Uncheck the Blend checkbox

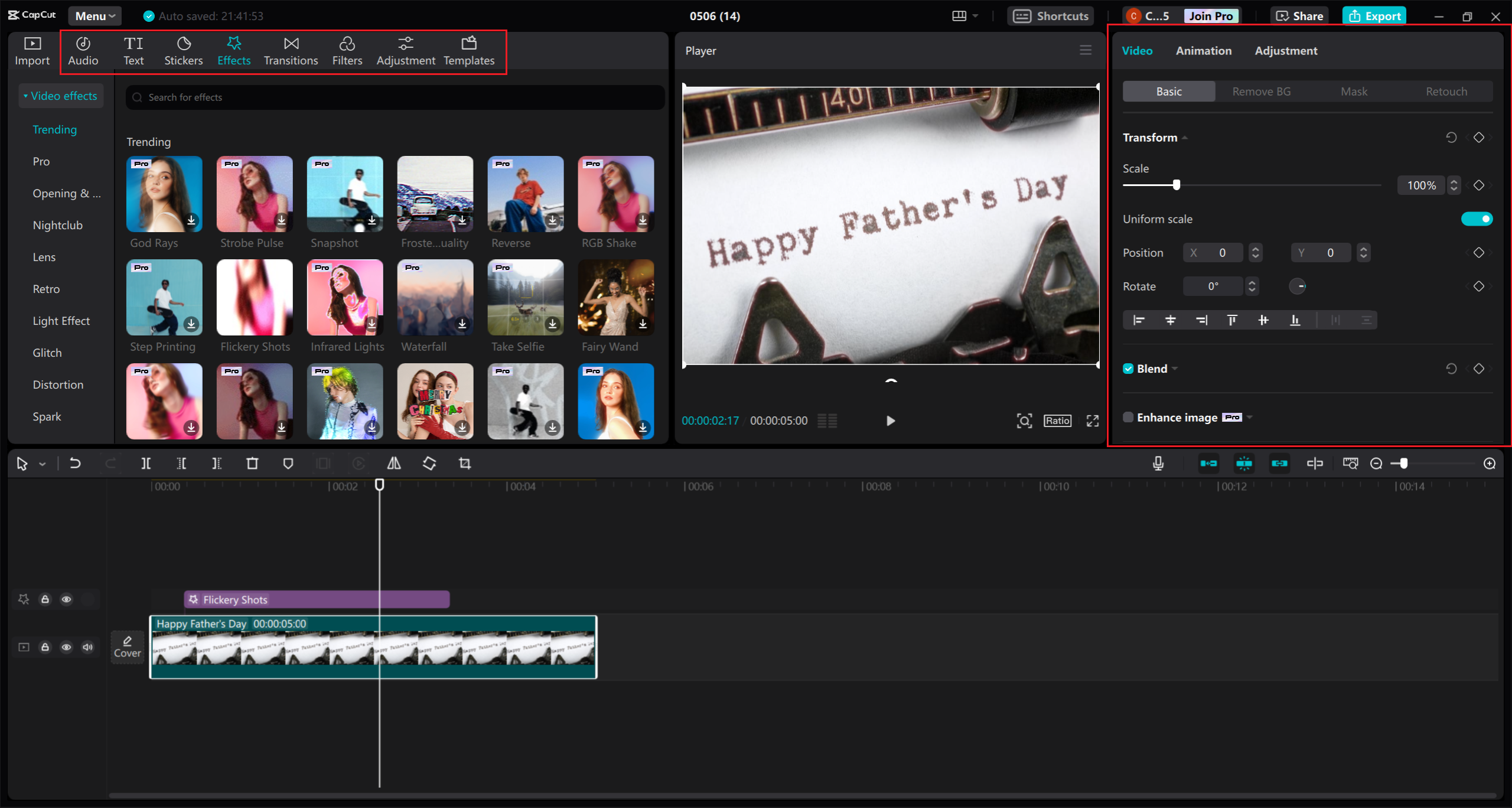(x=1128, y=368)
